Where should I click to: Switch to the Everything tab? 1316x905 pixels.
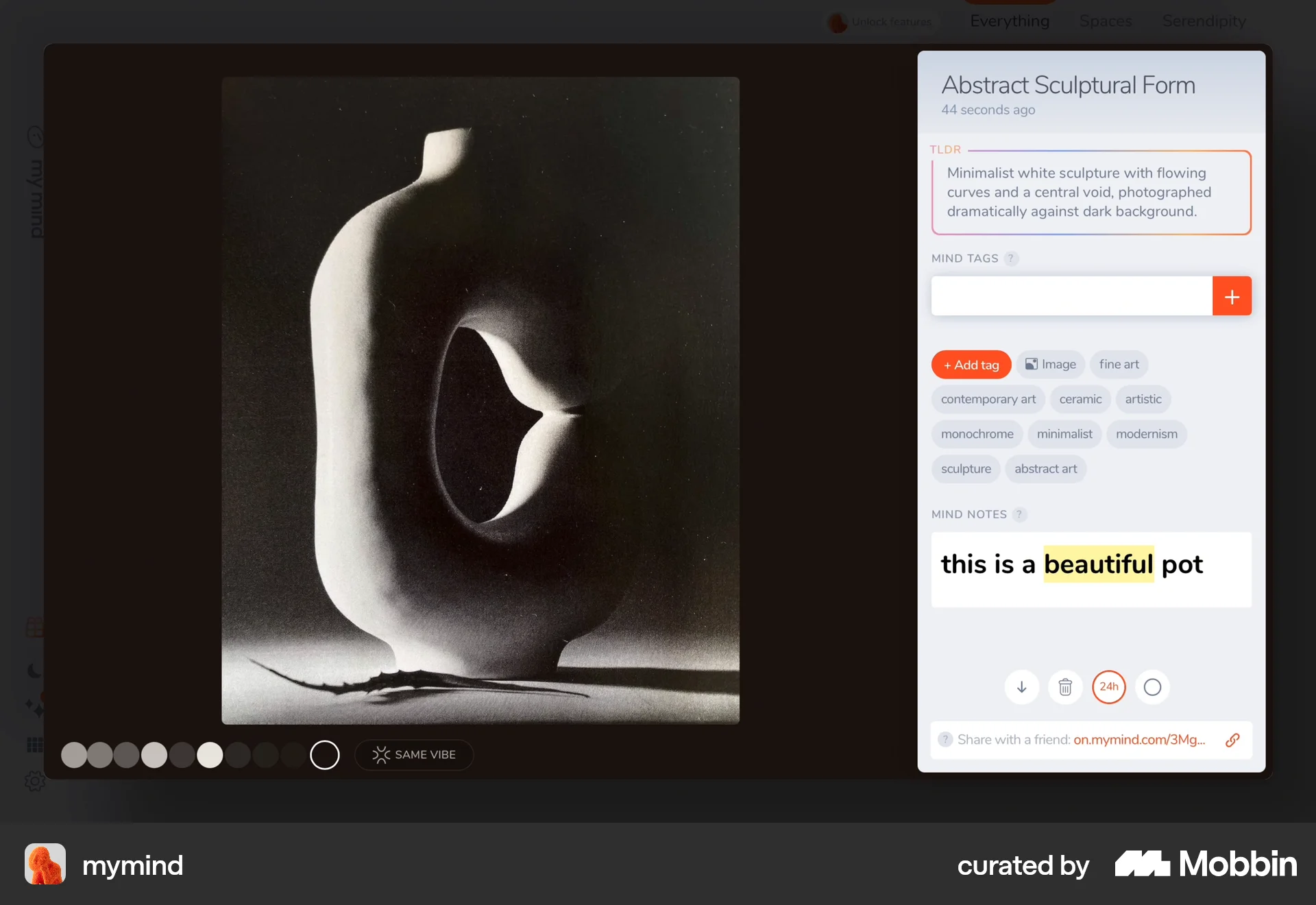tap(1010, 21)
